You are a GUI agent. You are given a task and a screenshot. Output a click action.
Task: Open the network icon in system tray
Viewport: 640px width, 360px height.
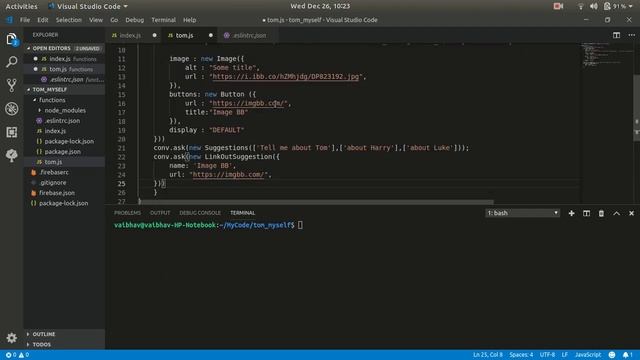pos(580,6)
